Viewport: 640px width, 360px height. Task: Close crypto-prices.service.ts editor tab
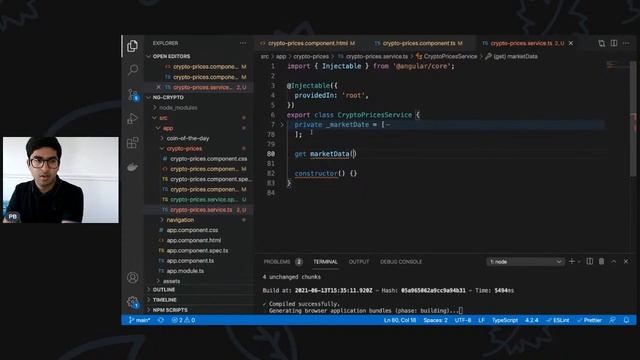point(571,43)
